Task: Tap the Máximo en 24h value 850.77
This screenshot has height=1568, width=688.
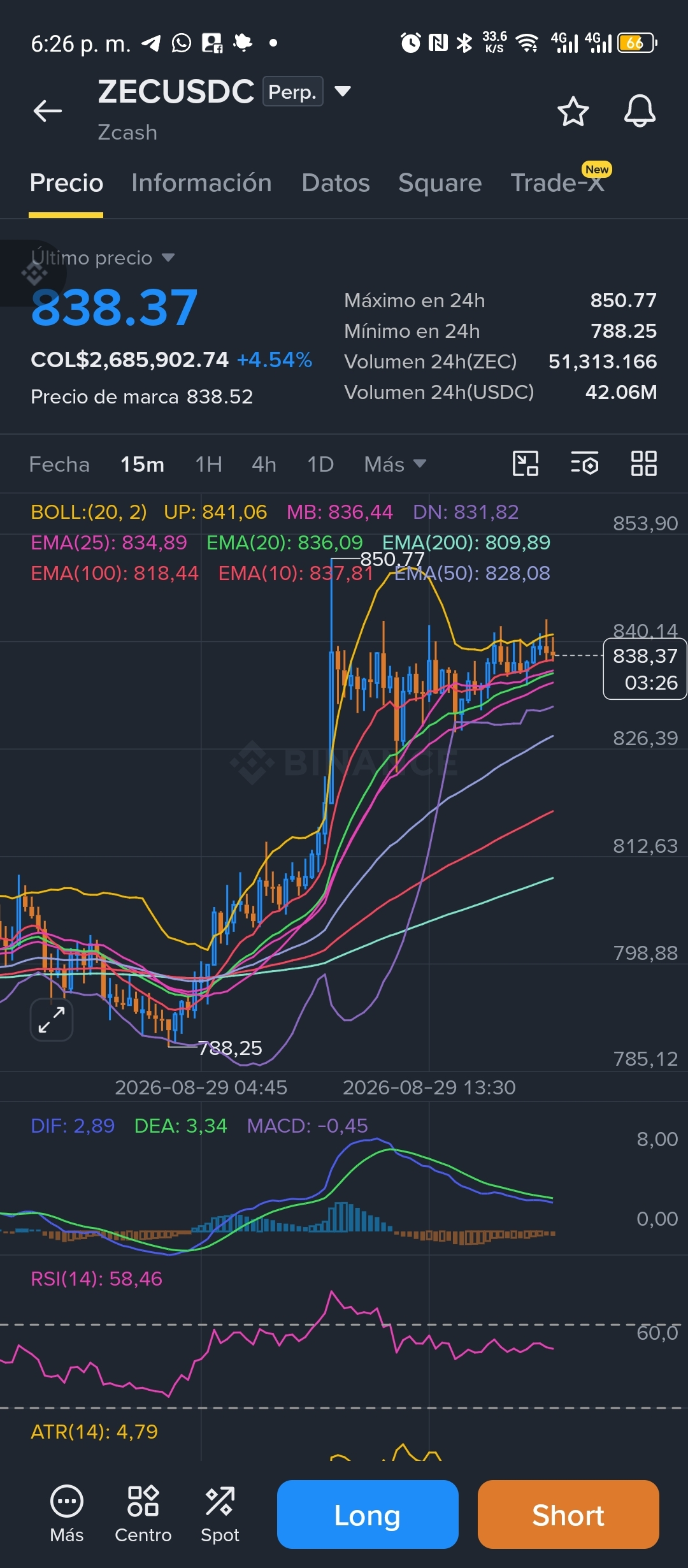Action: (623, 300)
